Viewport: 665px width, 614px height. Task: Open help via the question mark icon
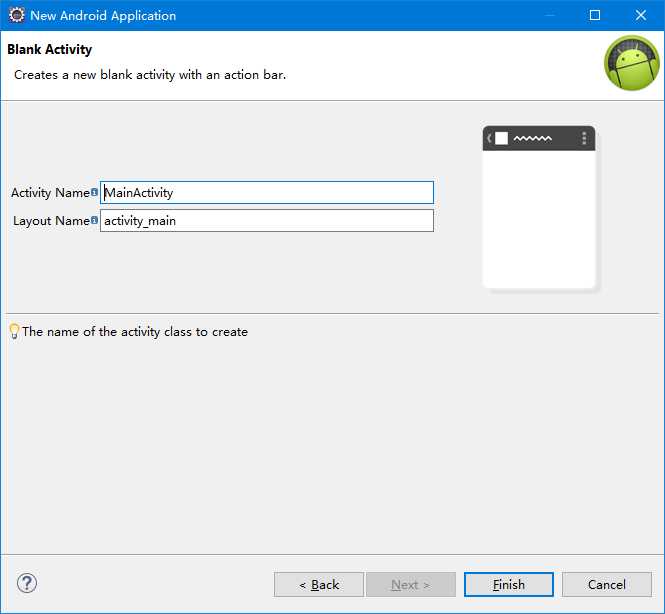coord(27,583)
